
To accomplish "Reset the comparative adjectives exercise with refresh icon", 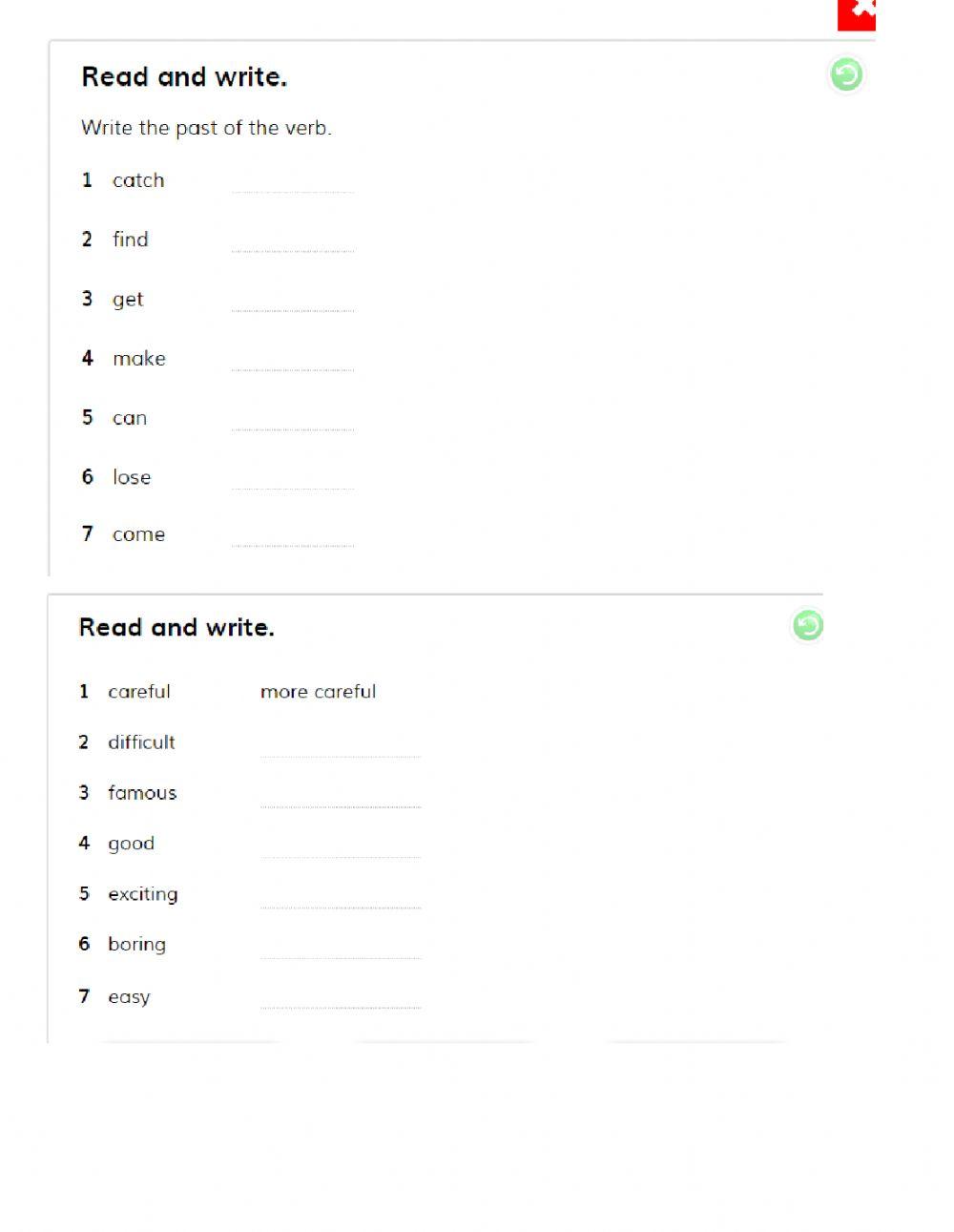I will 807,625.
